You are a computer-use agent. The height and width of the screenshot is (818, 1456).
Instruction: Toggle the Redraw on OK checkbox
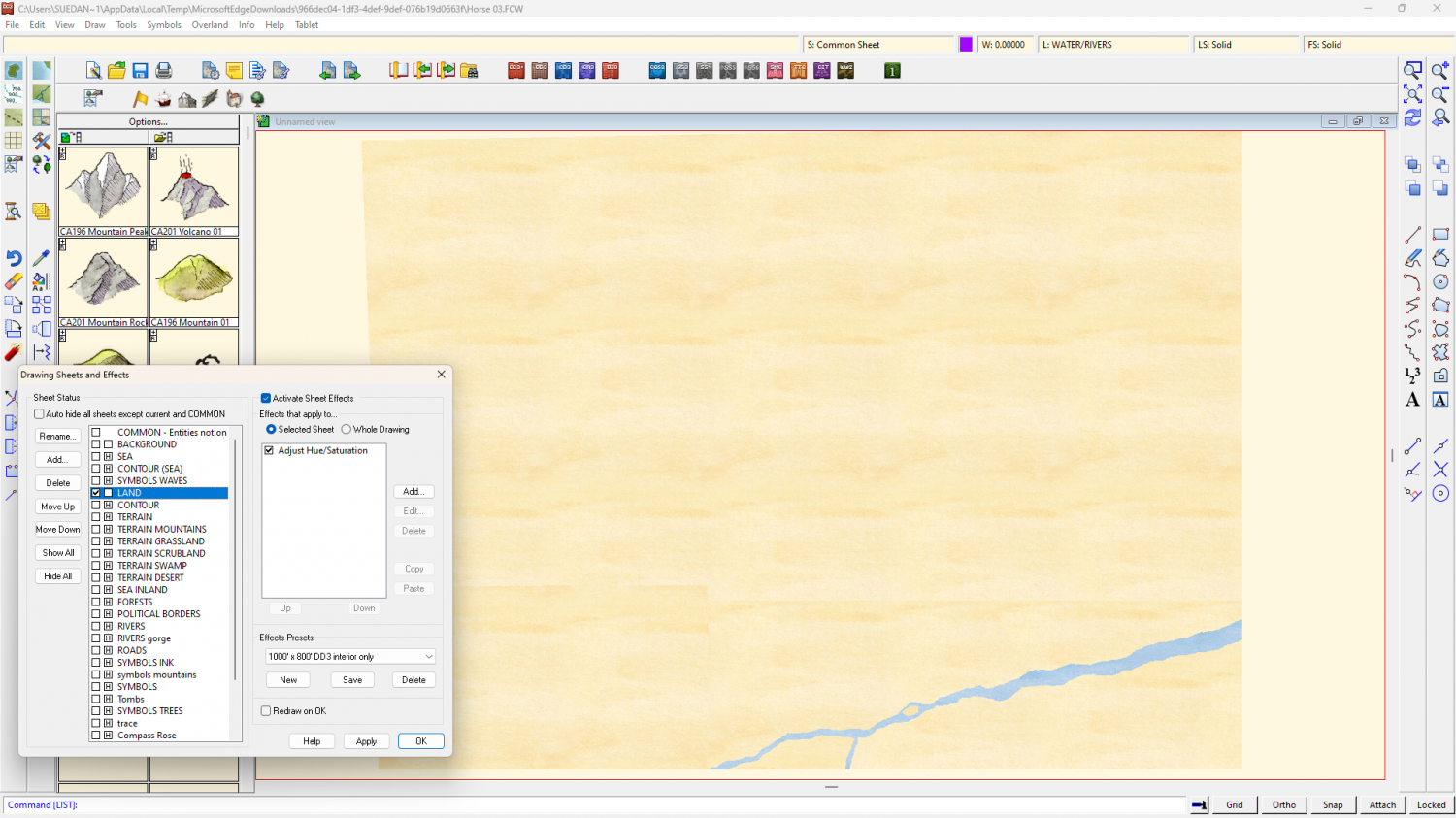266,711
